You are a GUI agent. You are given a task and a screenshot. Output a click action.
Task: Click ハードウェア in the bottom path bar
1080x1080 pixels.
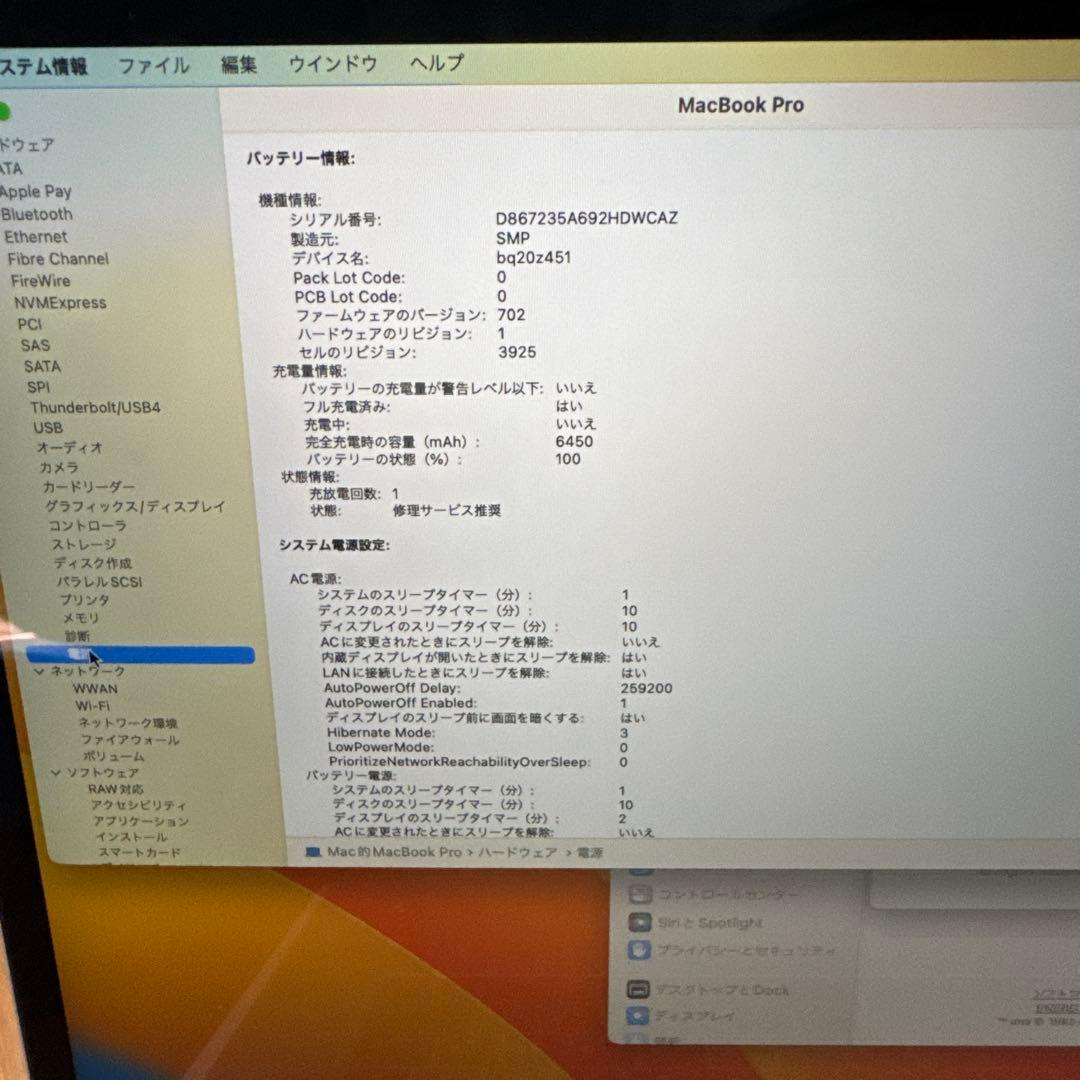click(x=517, y=853)
